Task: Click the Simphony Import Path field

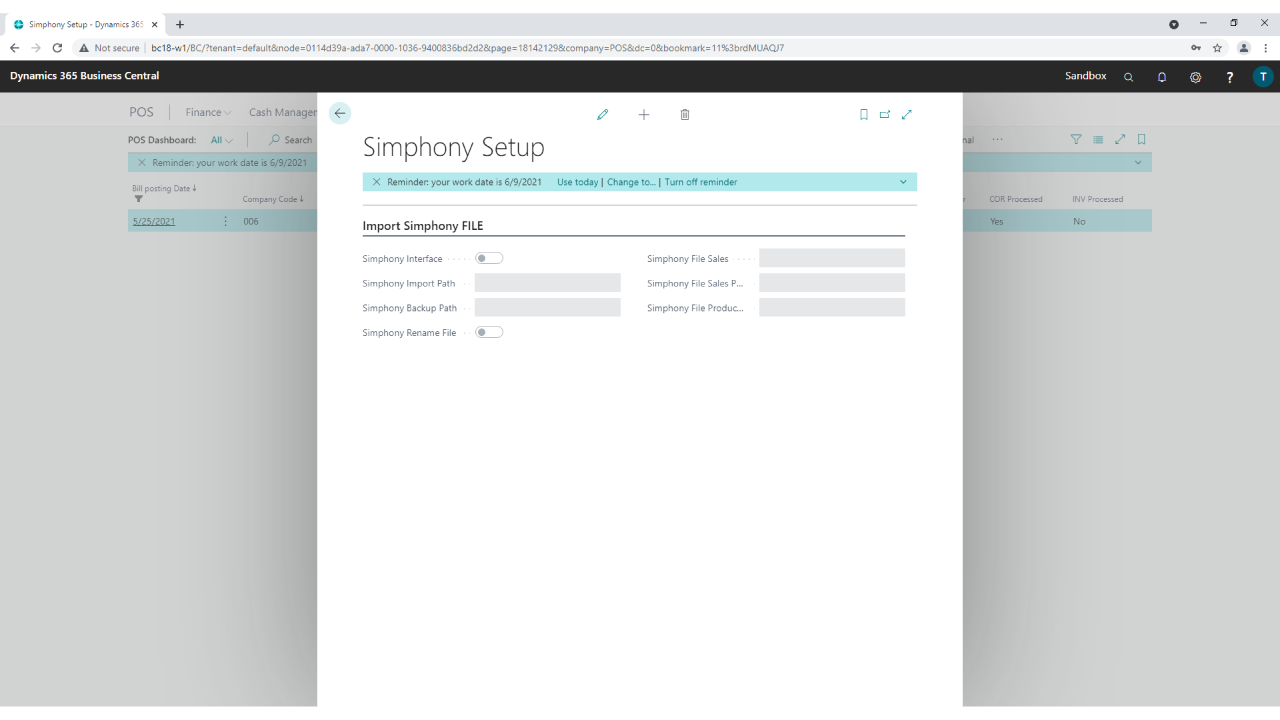Action: (x=548, y=283)
